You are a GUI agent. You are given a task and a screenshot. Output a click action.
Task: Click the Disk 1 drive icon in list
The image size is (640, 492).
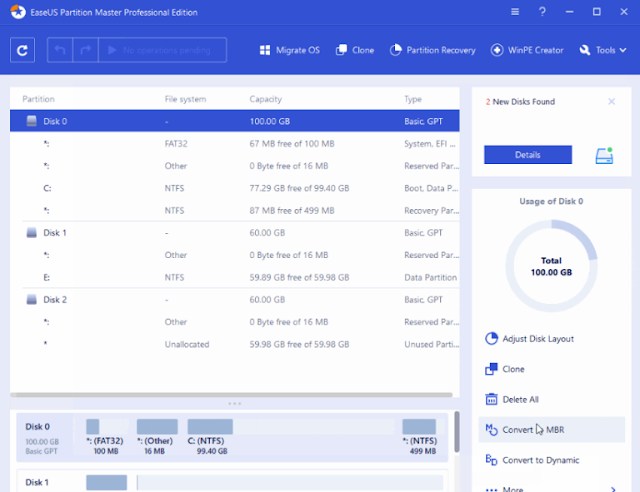pyautogui.click(x=31, y=233)
